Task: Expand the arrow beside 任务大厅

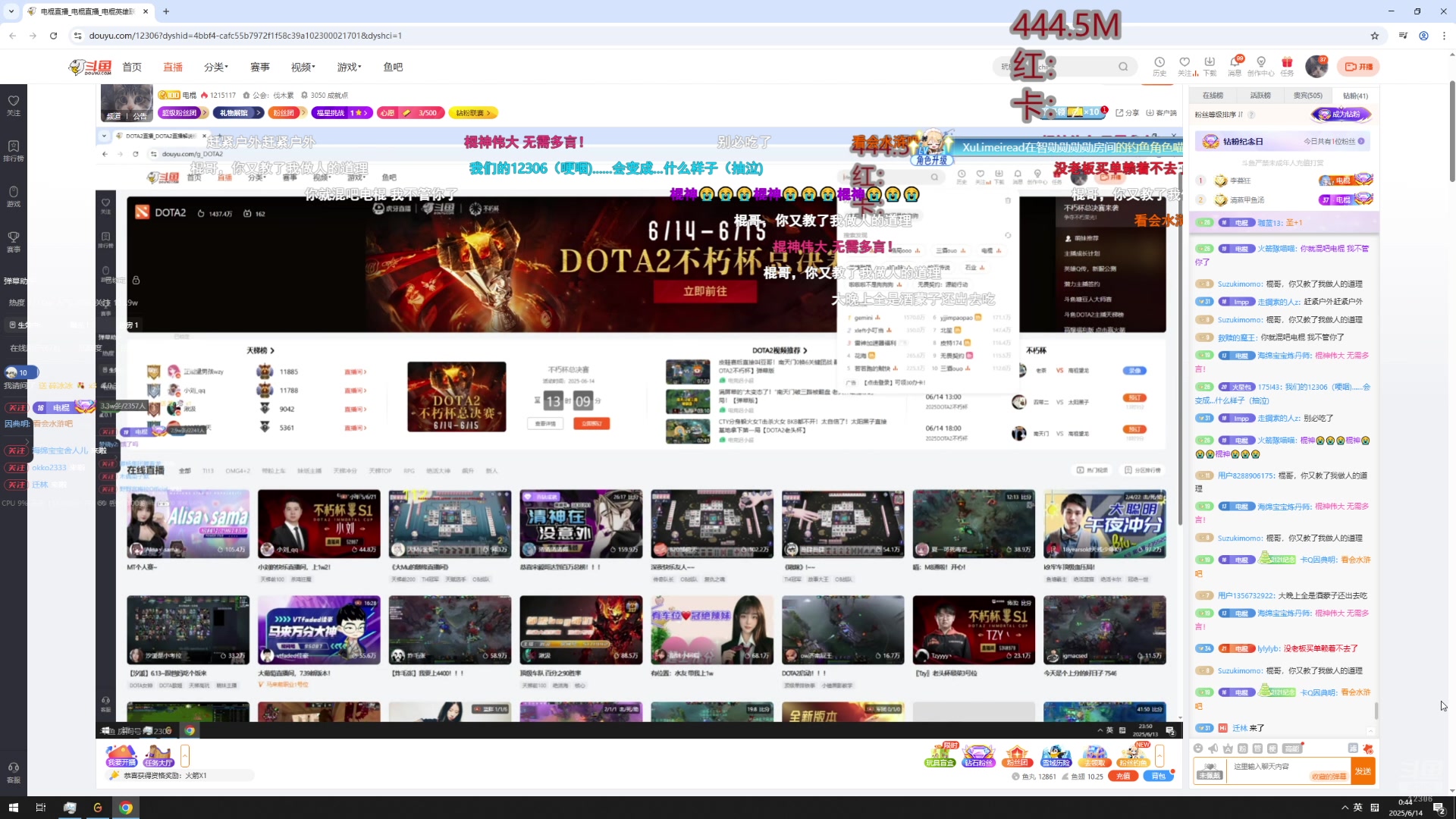Action: pos(185,756)
